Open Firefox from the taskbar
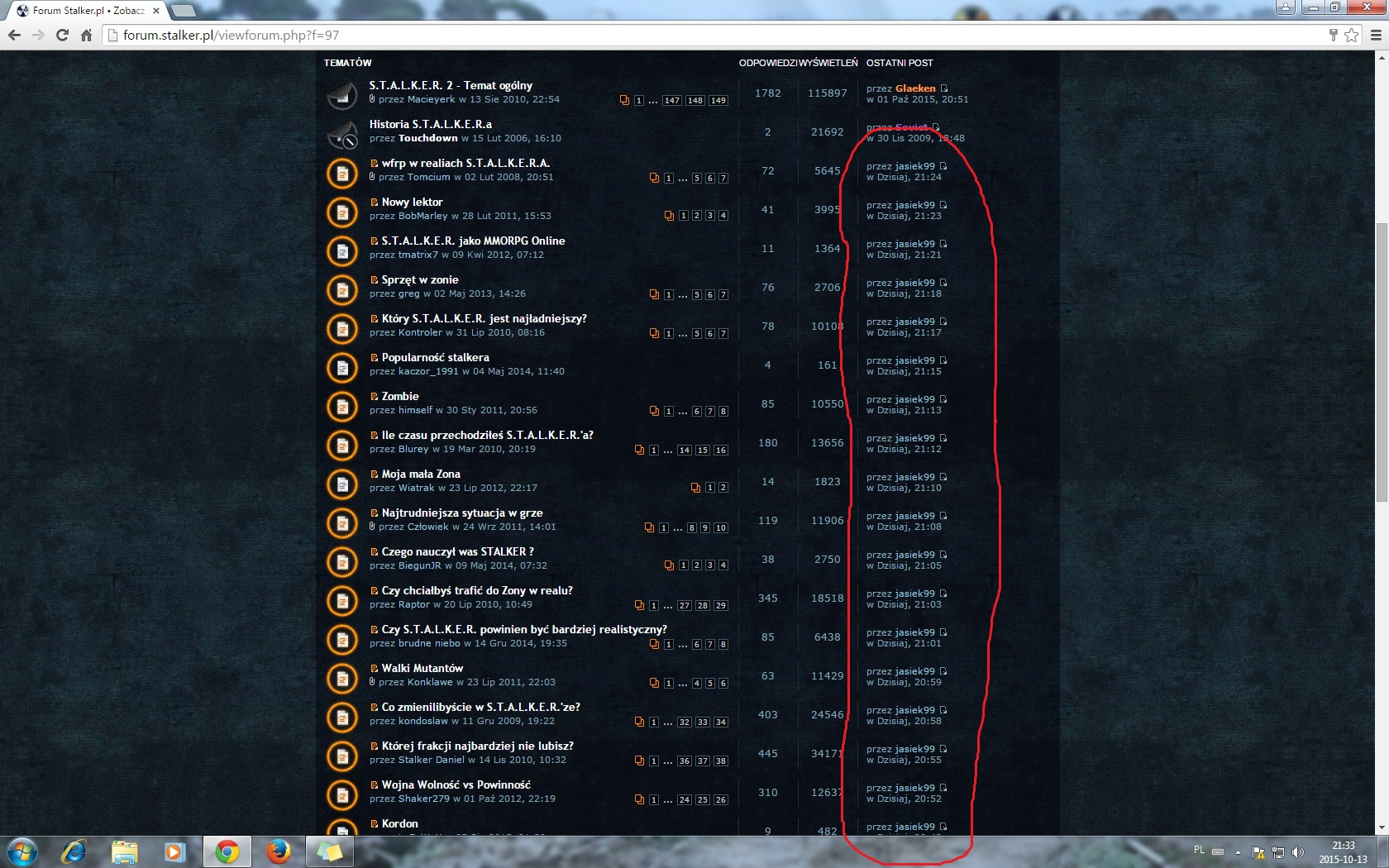1389x868 pixels. click(x=278, y=851)
